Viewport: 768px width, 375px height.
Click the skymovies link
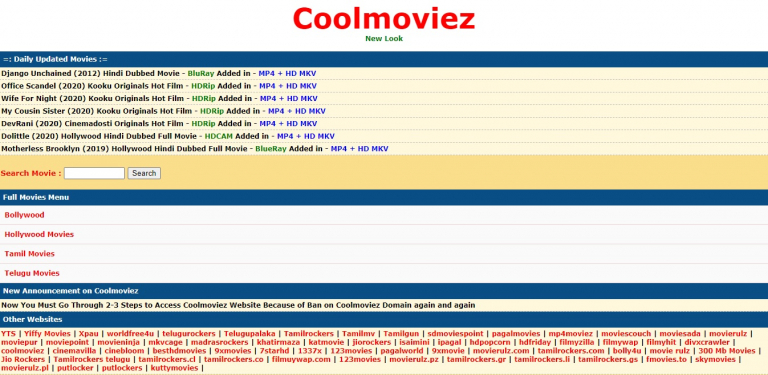tap(716, 359)
